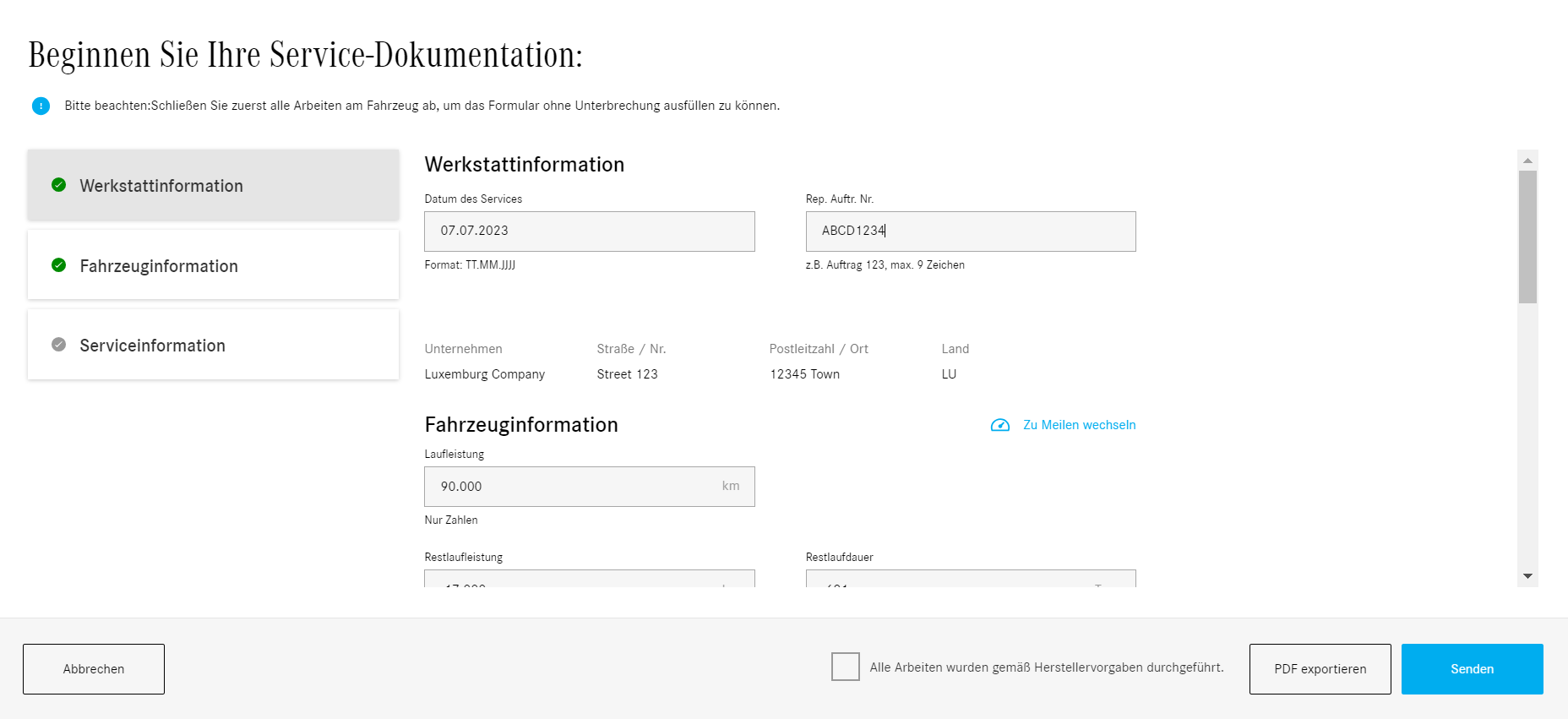Click the green checkmark beside Werkstattinformation

(x=58, y=185)
